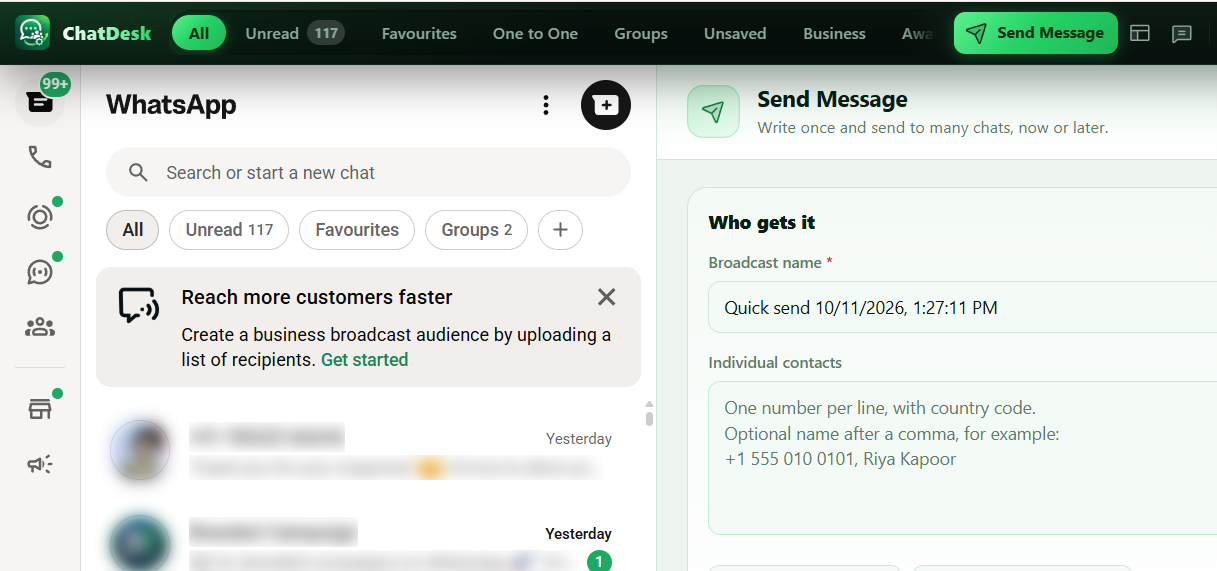The image size is (1217, 571).
Task: Switch to Business tab
Action: click(x=834, y=33)
